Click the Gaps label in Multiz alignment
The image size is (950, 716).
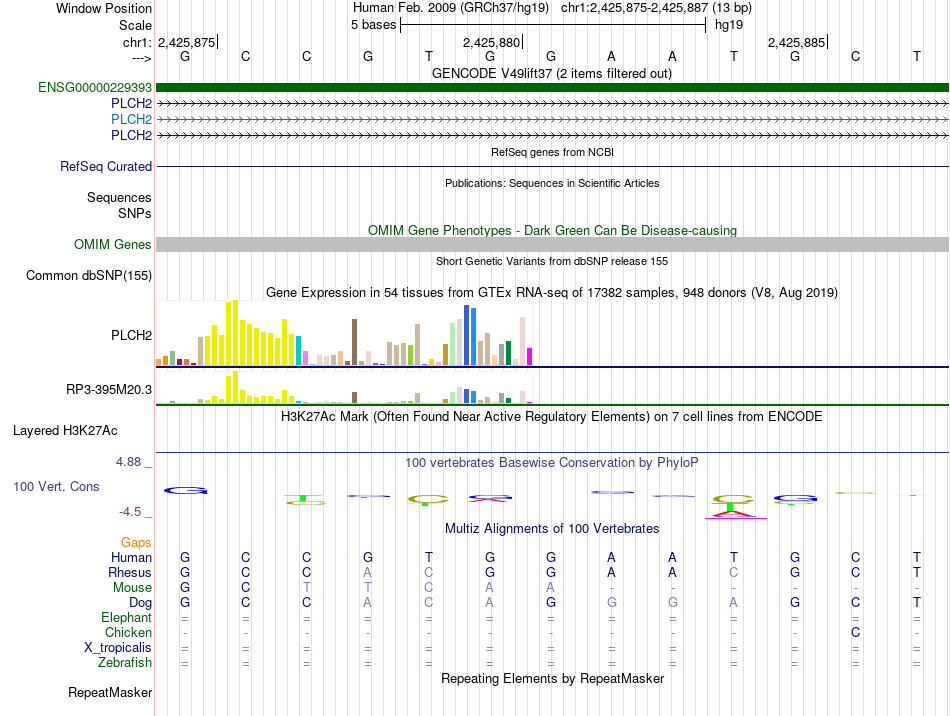click(x=136, y=543)
